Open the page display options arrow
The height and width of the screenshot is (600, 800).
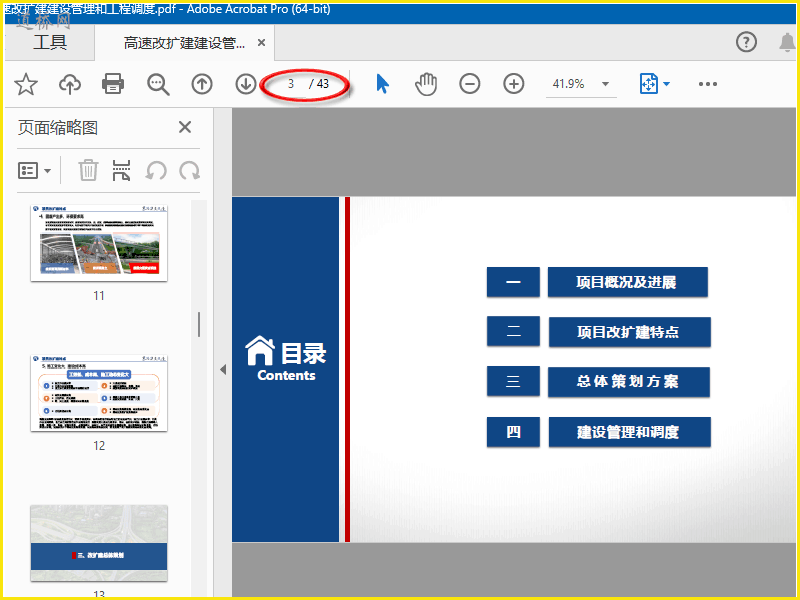click(666, 84)
